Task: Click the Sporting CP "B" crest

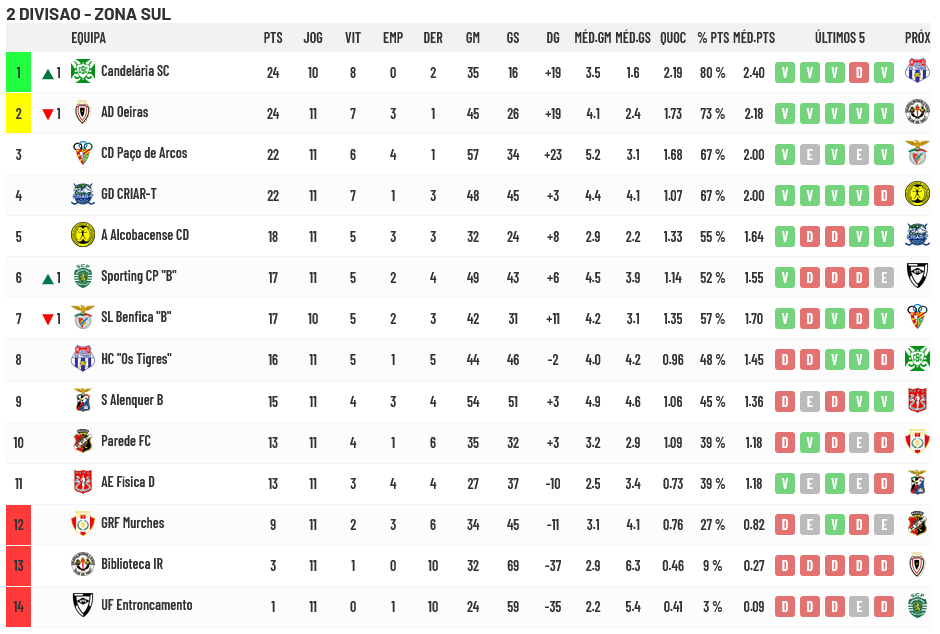Action: (82, 277)
